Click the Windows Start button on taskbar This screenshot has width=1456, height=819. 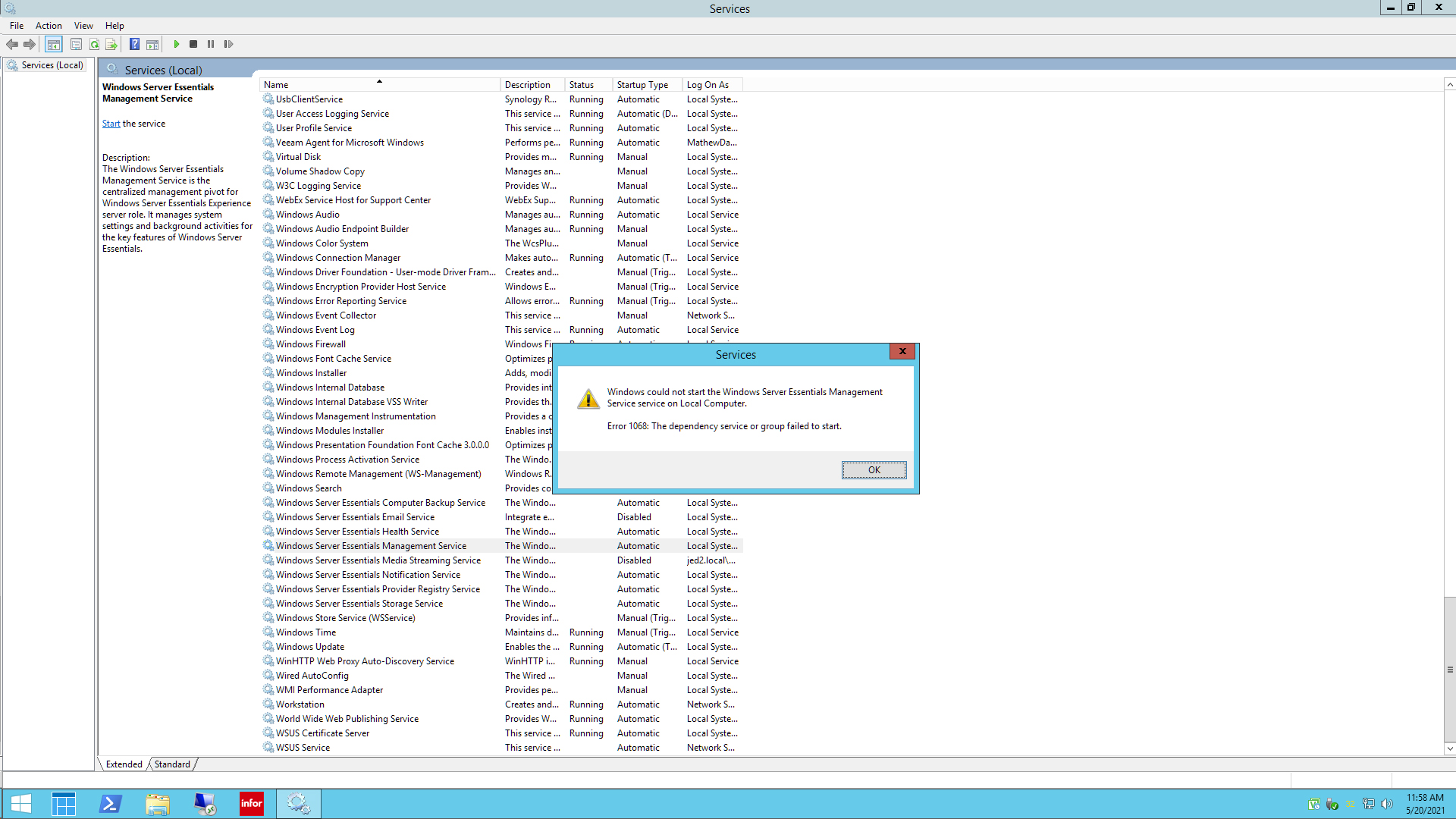click(21, 804)
